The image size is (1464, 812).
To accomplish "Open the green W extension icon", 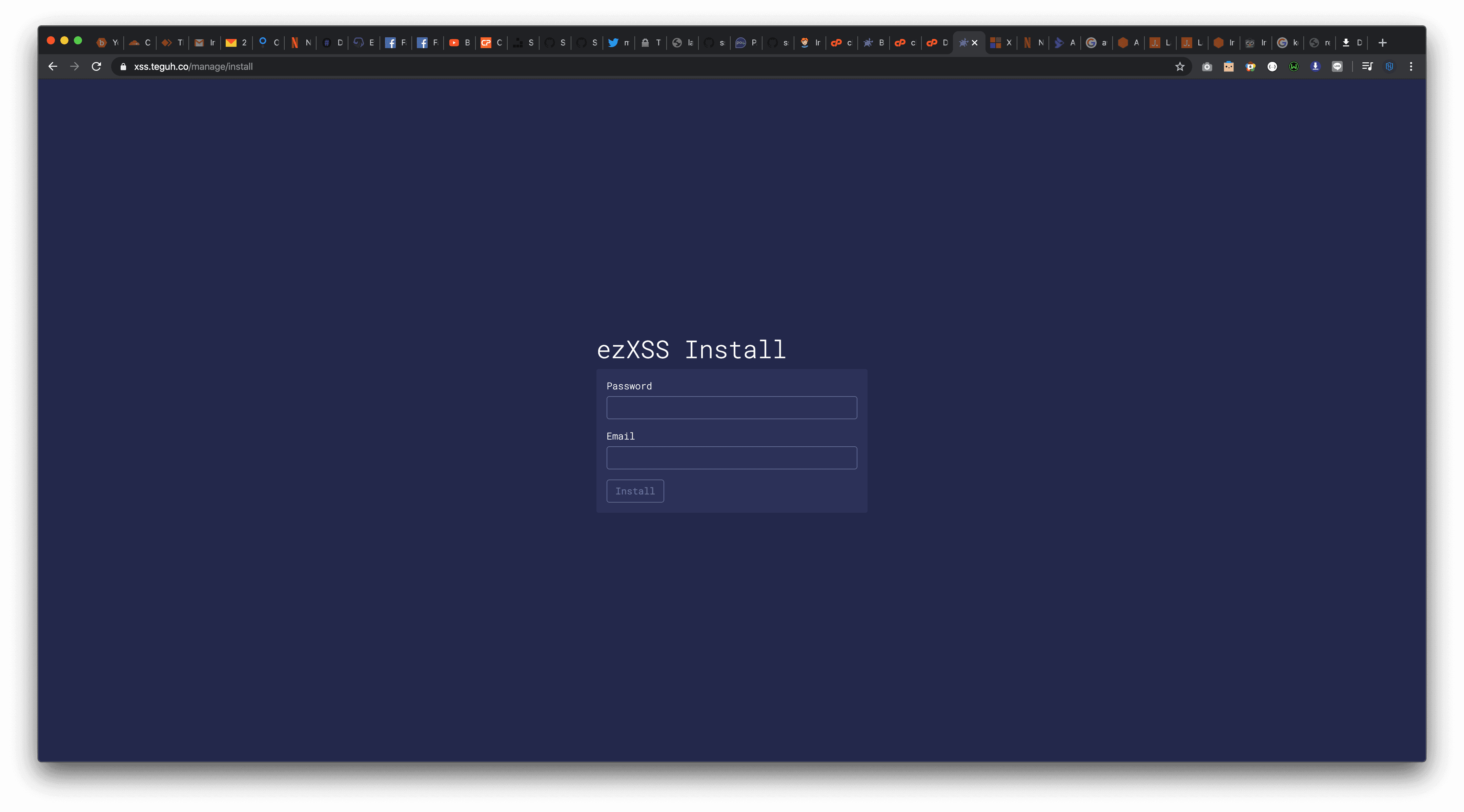I will 1294,66.
